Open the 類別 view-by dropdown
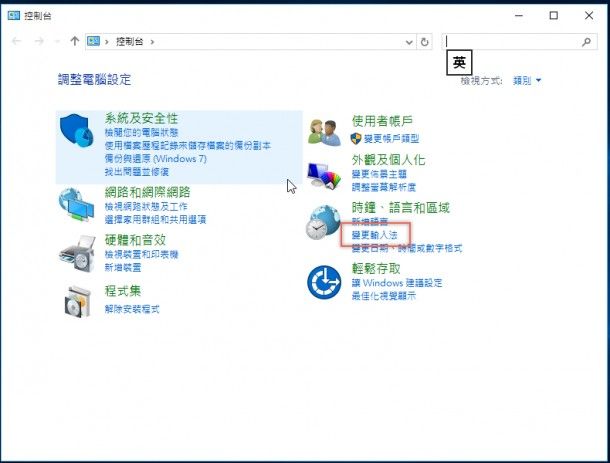 [x=527, y=81]
